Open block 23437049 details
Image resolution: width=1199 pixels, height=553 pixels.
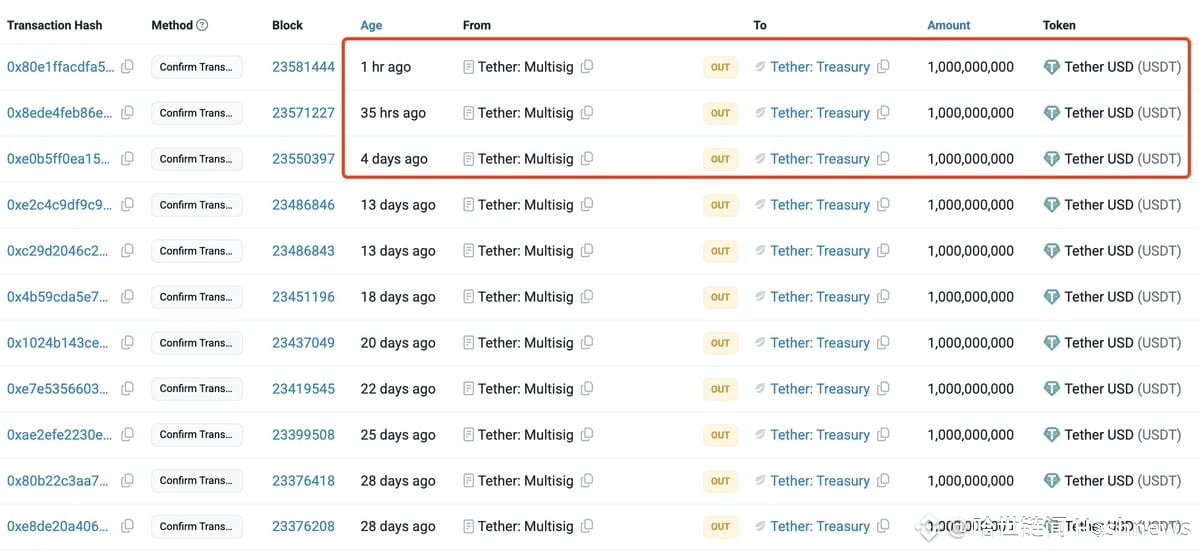(x=304, y=343)
